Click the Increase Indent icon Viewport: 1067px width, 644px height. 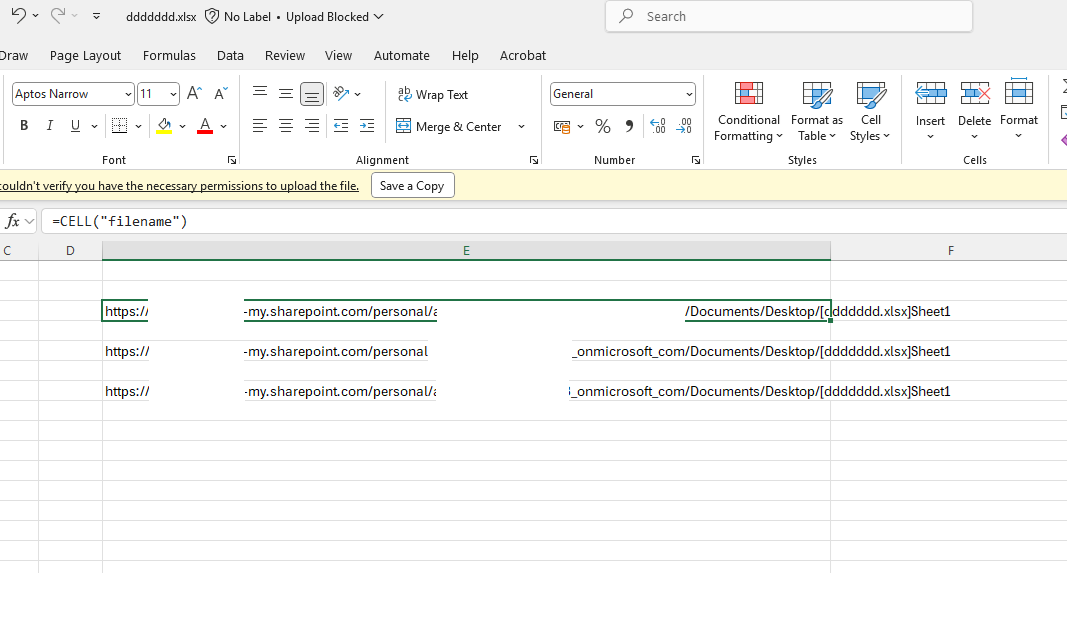(x=367, y=125)
